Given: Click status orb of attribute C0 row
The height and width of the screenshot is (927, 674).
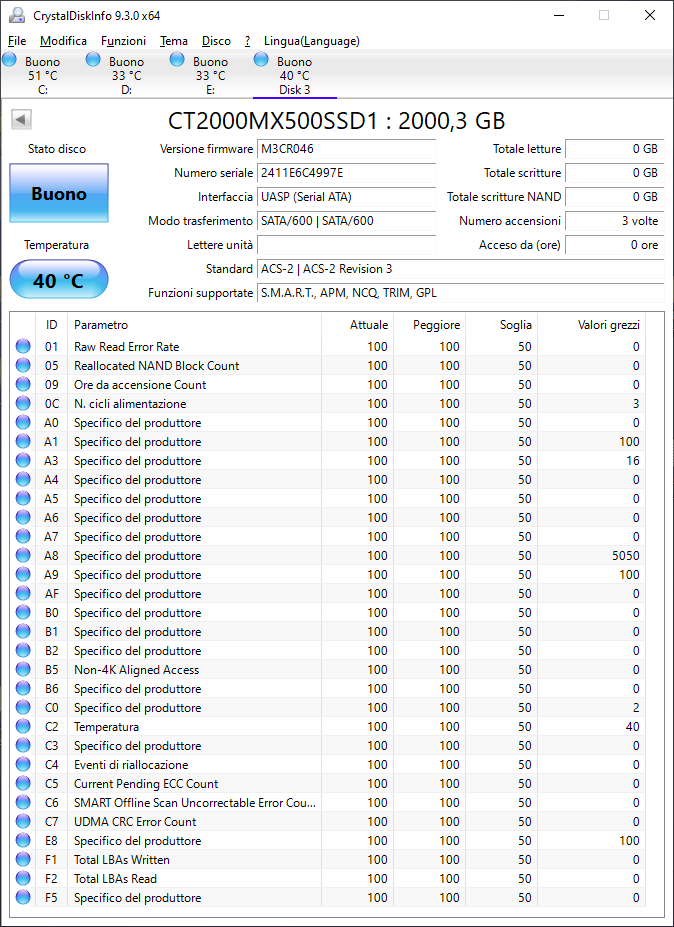Looking at the screenshot, I should 23,708.
